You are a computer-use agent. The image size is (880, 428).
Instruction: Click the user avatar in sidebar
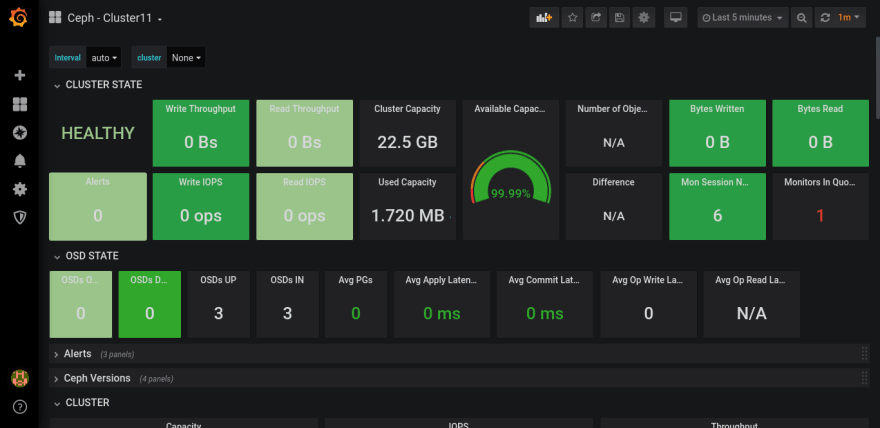pos(20,379)
